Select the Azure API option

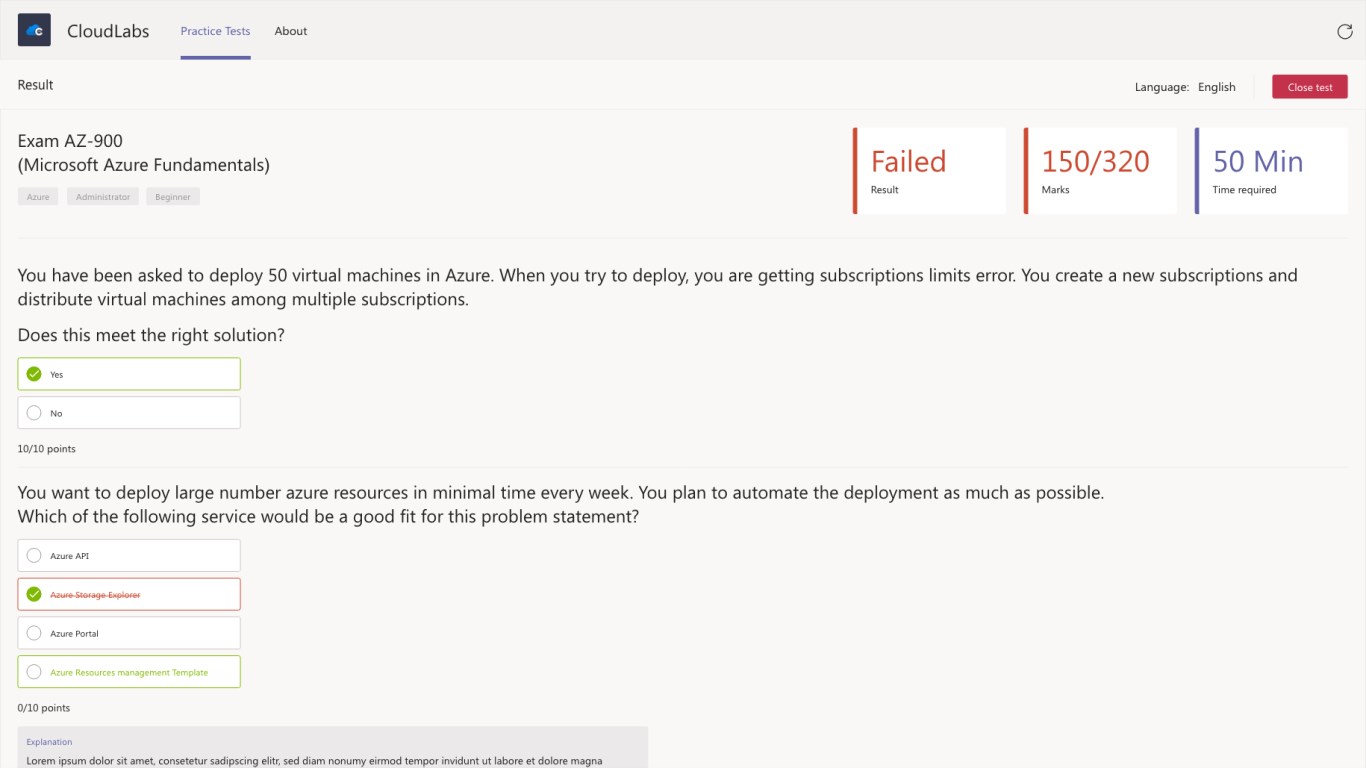129,556
